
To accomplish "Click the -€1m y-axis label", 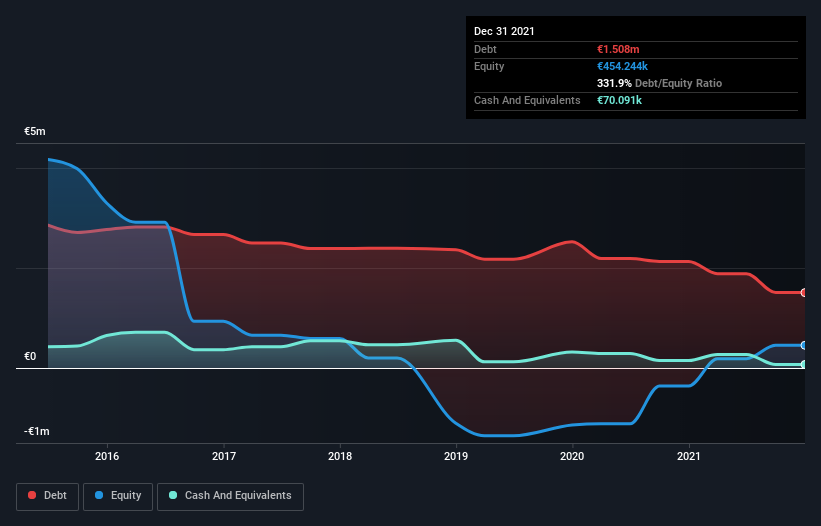I will pyautogui.click(x=37, y=431).
